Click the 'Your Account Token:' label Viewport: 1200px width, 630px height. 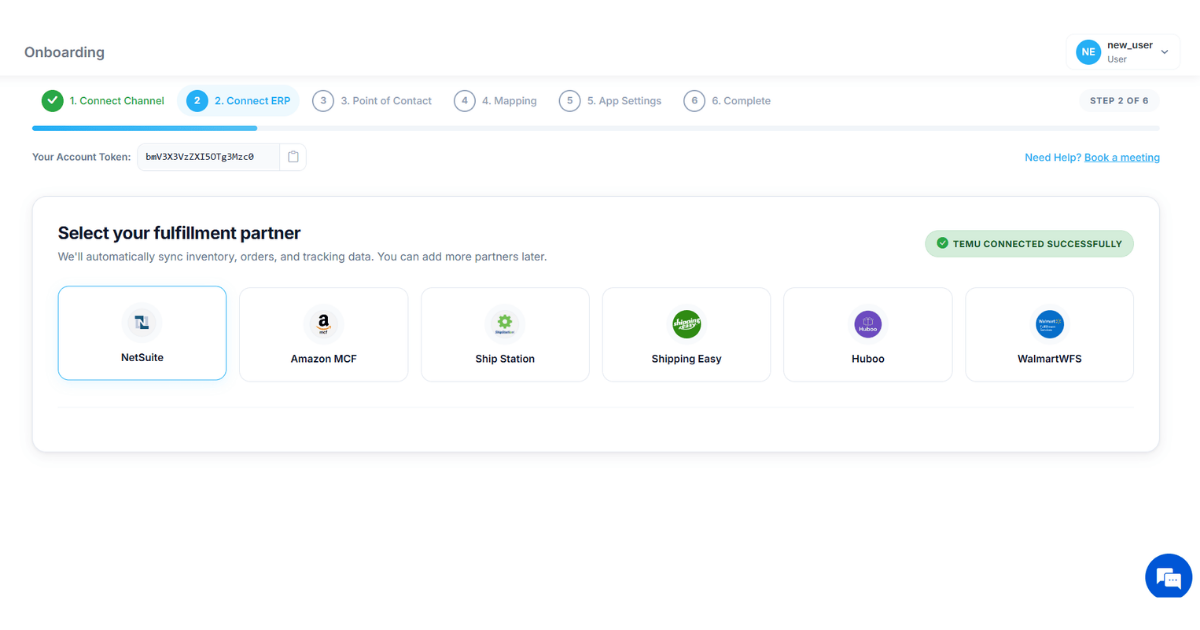(81, 157)
